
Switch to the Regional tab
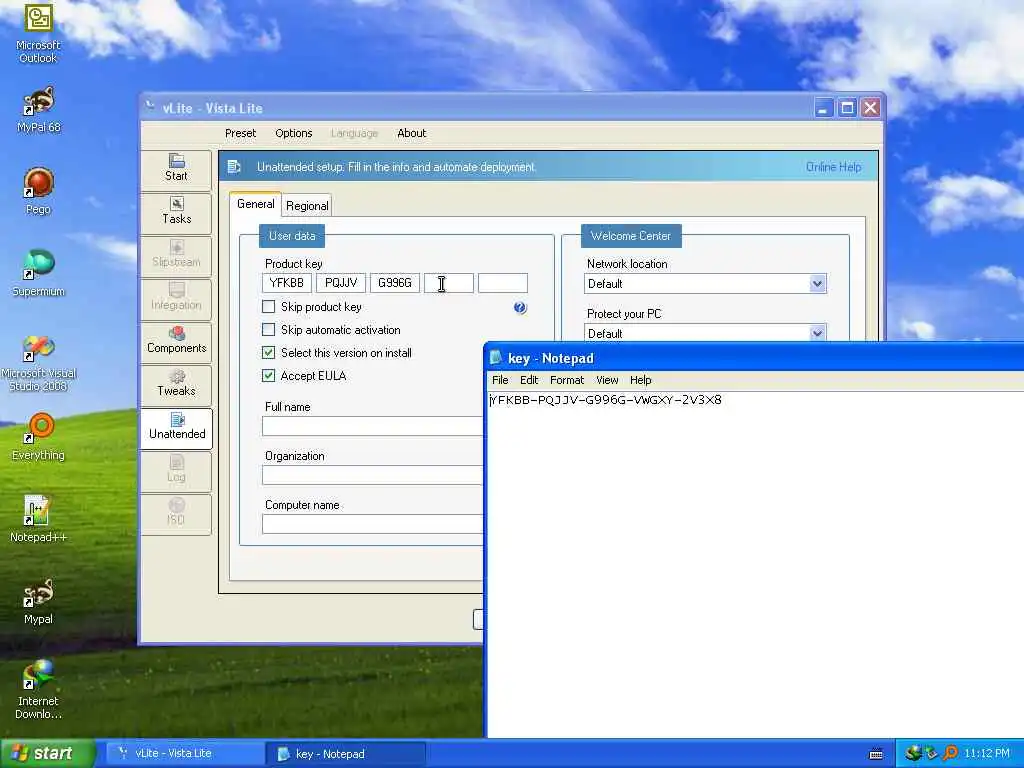307,206
